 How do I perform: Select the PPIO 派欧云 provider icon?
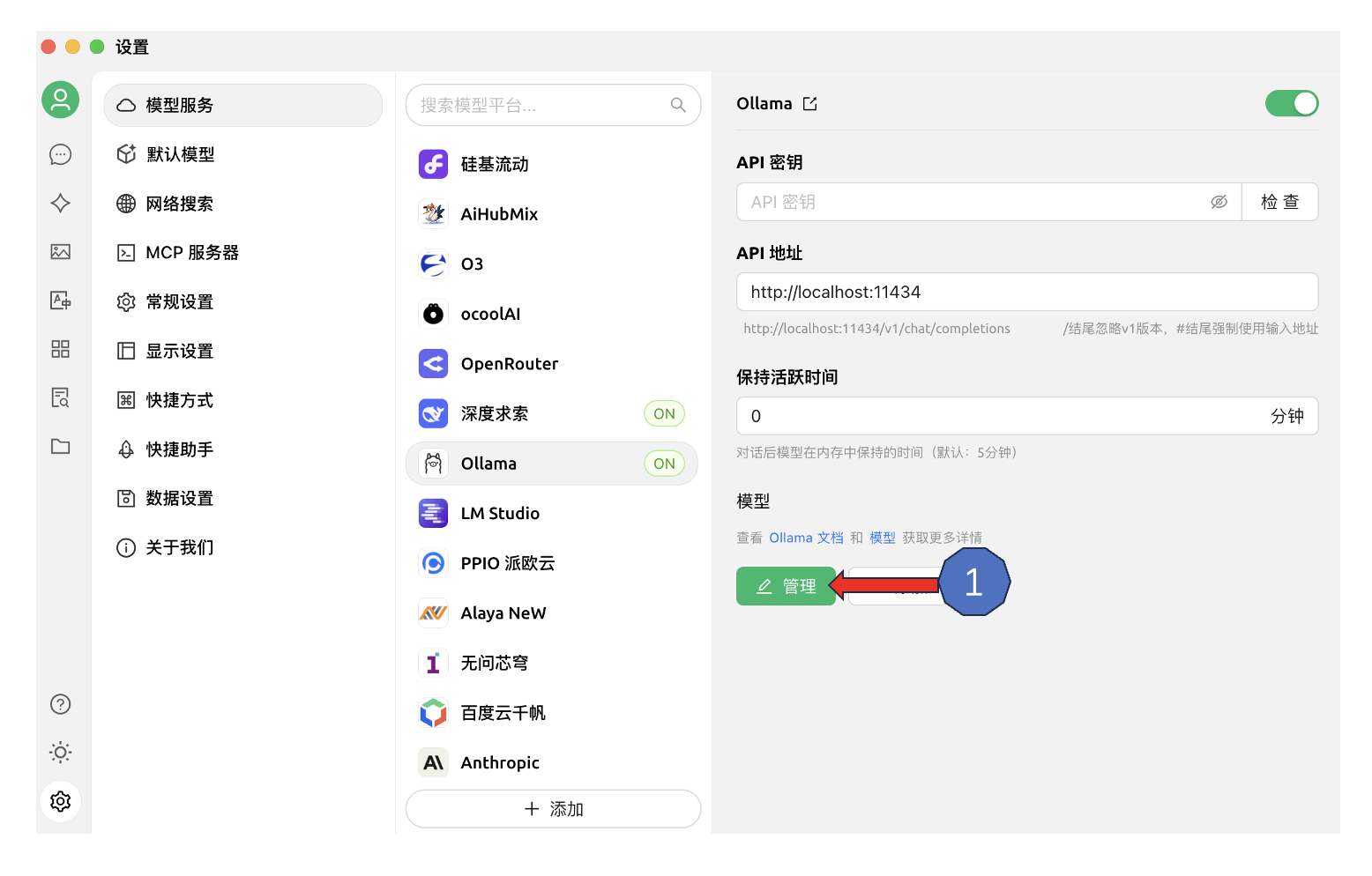pyautogui.click(x=433, y=563)
